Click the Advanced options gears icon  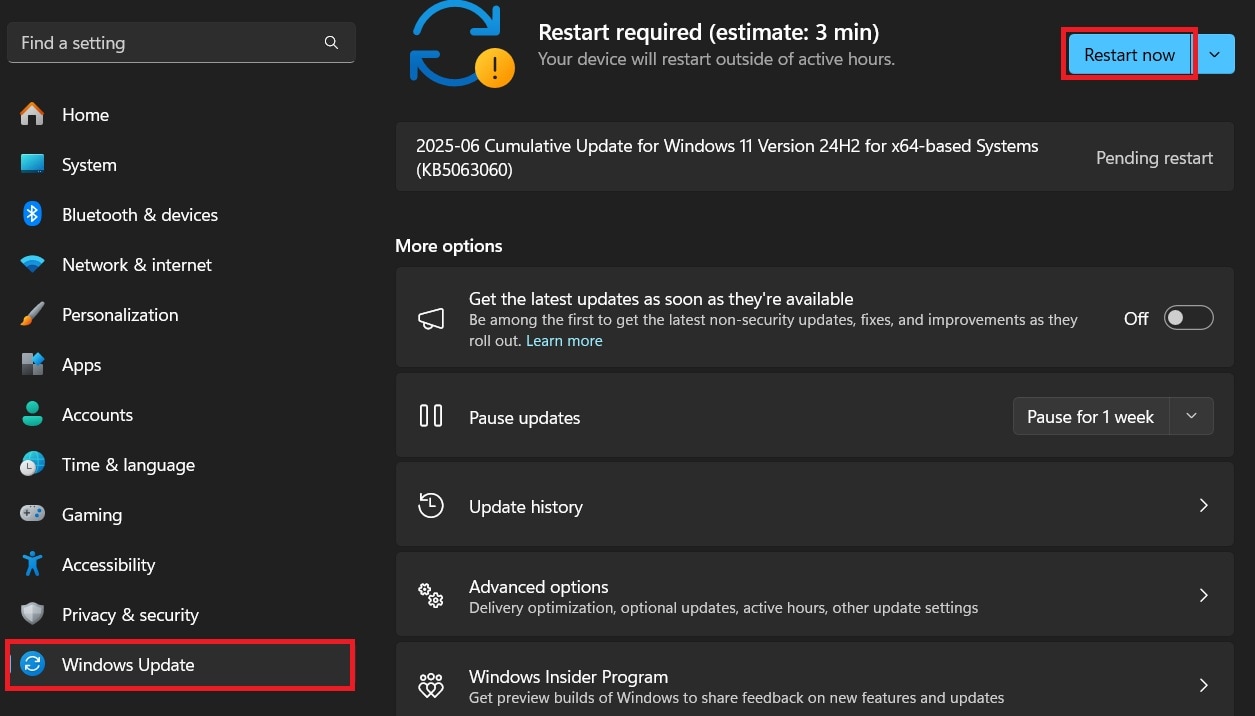click(431, 595)
